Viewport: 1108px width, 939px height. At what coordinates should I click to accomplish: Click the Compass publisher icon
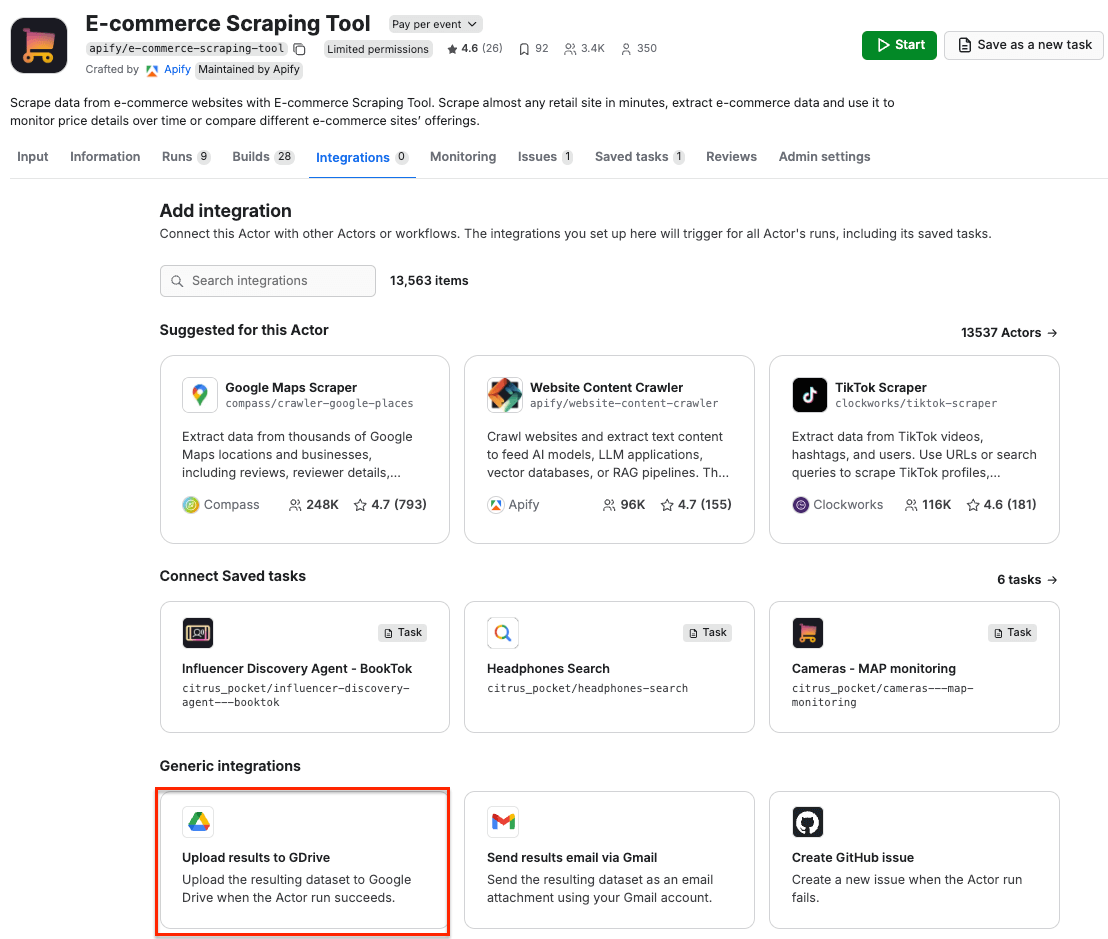pyautogui.click(x=191, y=504)
